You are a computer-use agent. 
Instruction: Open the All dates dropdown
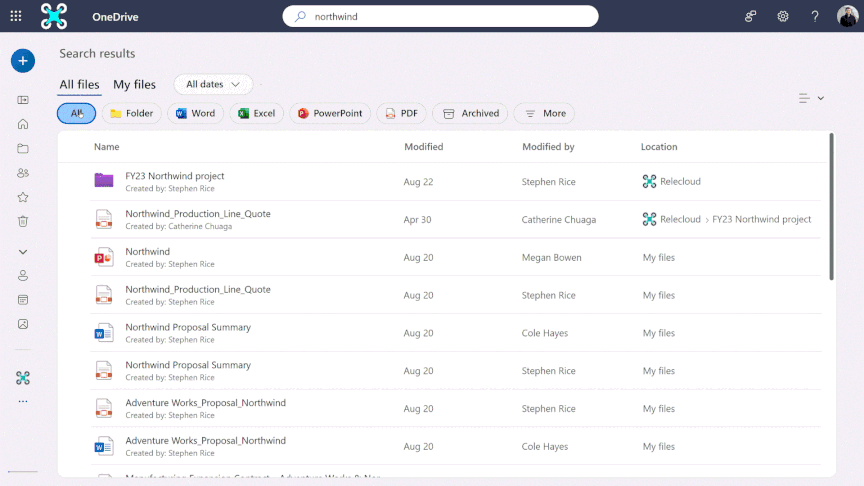[x=213, y=84]
